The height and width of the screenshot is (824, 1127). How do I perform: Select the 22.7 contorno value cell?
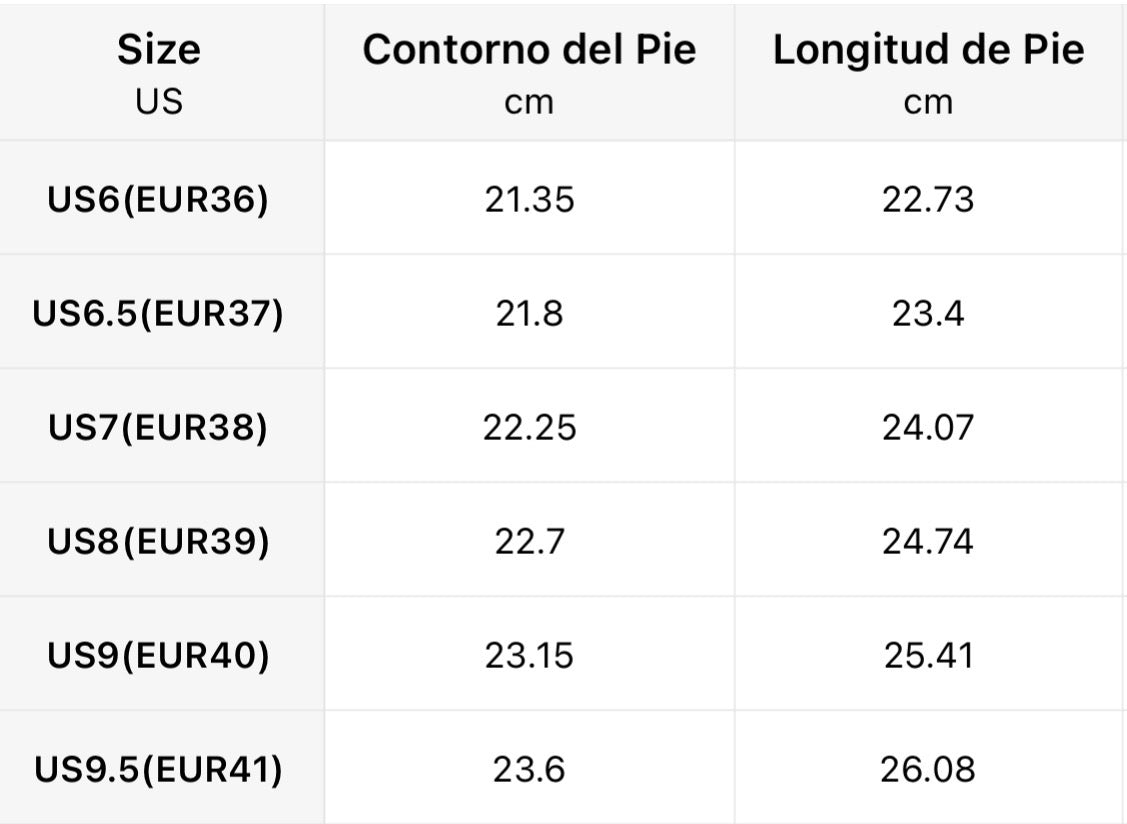pos(529,542)
